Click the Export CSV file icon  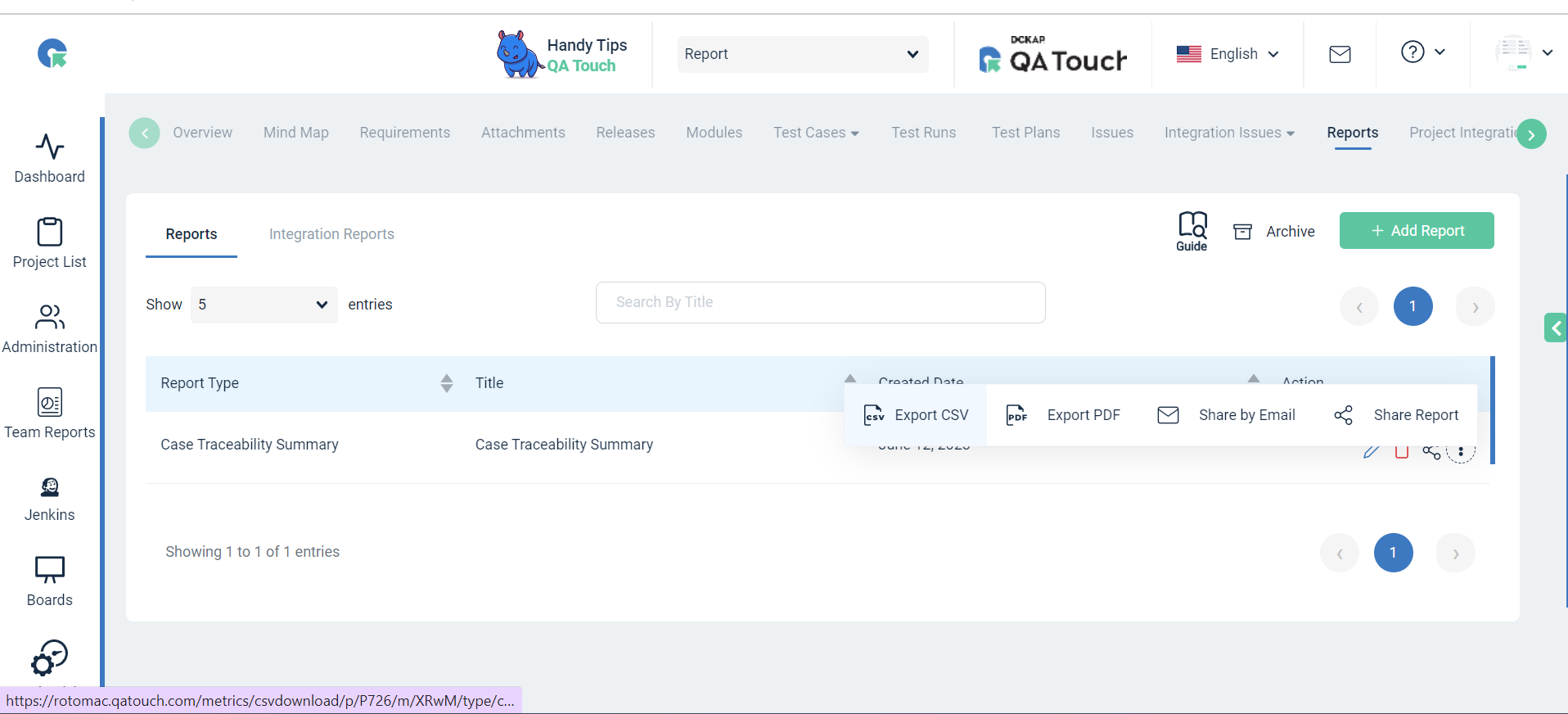pyautogui.click(x=874, y=415)
